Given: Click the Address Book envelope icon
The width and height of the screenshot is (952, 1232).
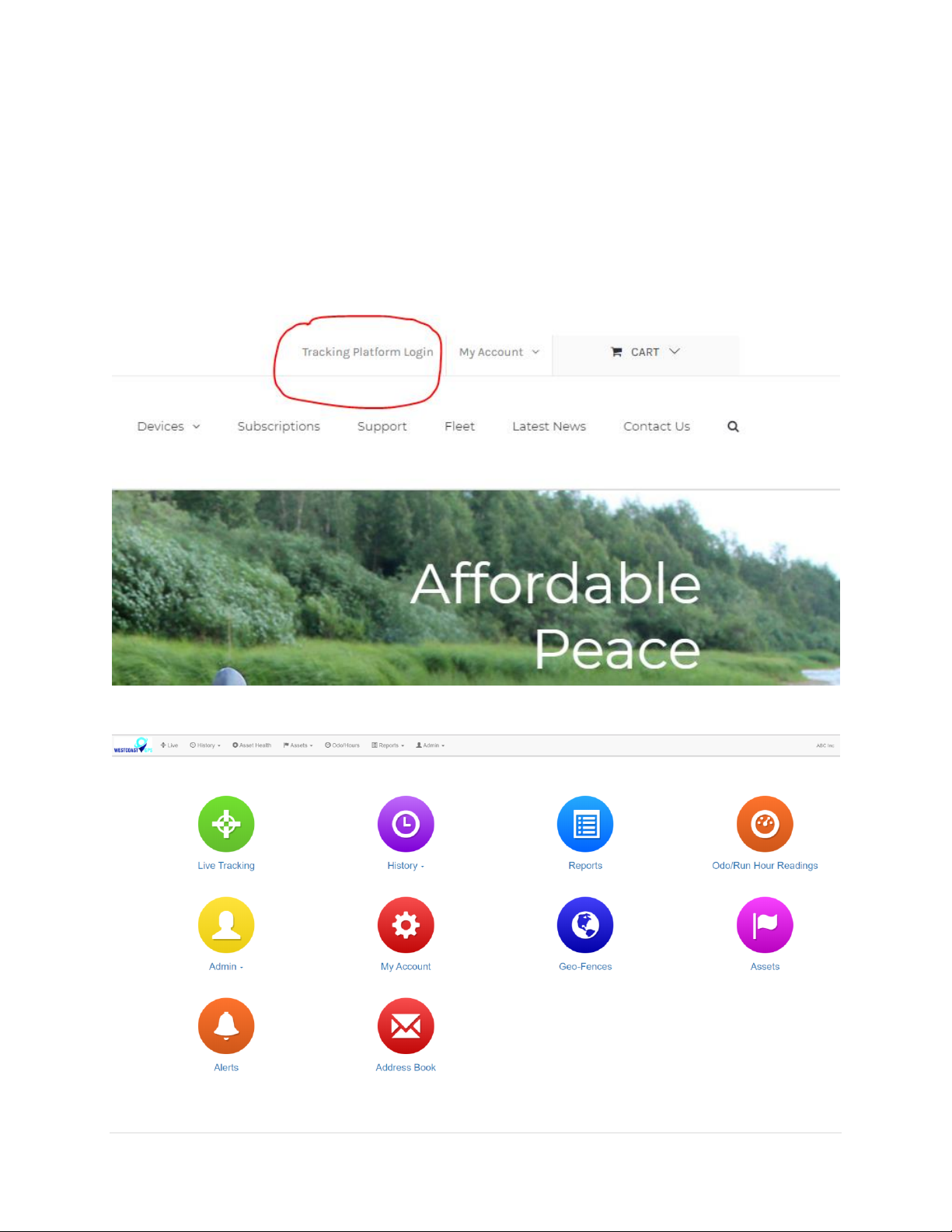Looking at the screenshot, I should (x=406, y=1026).
